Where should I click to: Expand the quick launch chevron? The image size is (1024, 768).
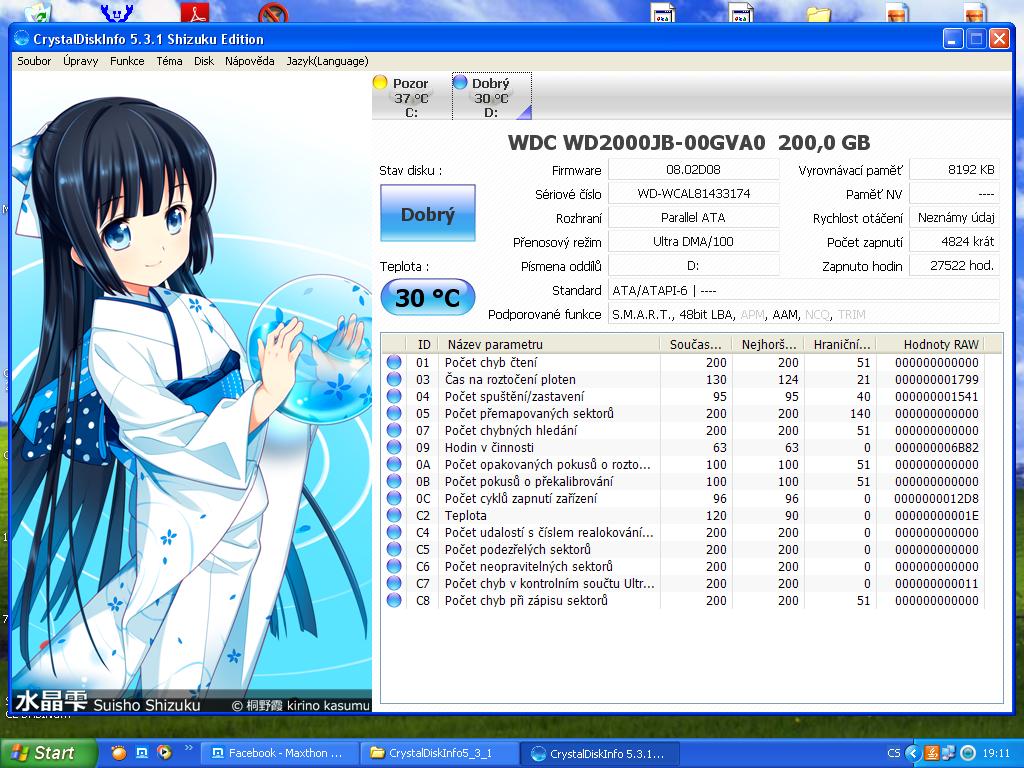[189, 748]
